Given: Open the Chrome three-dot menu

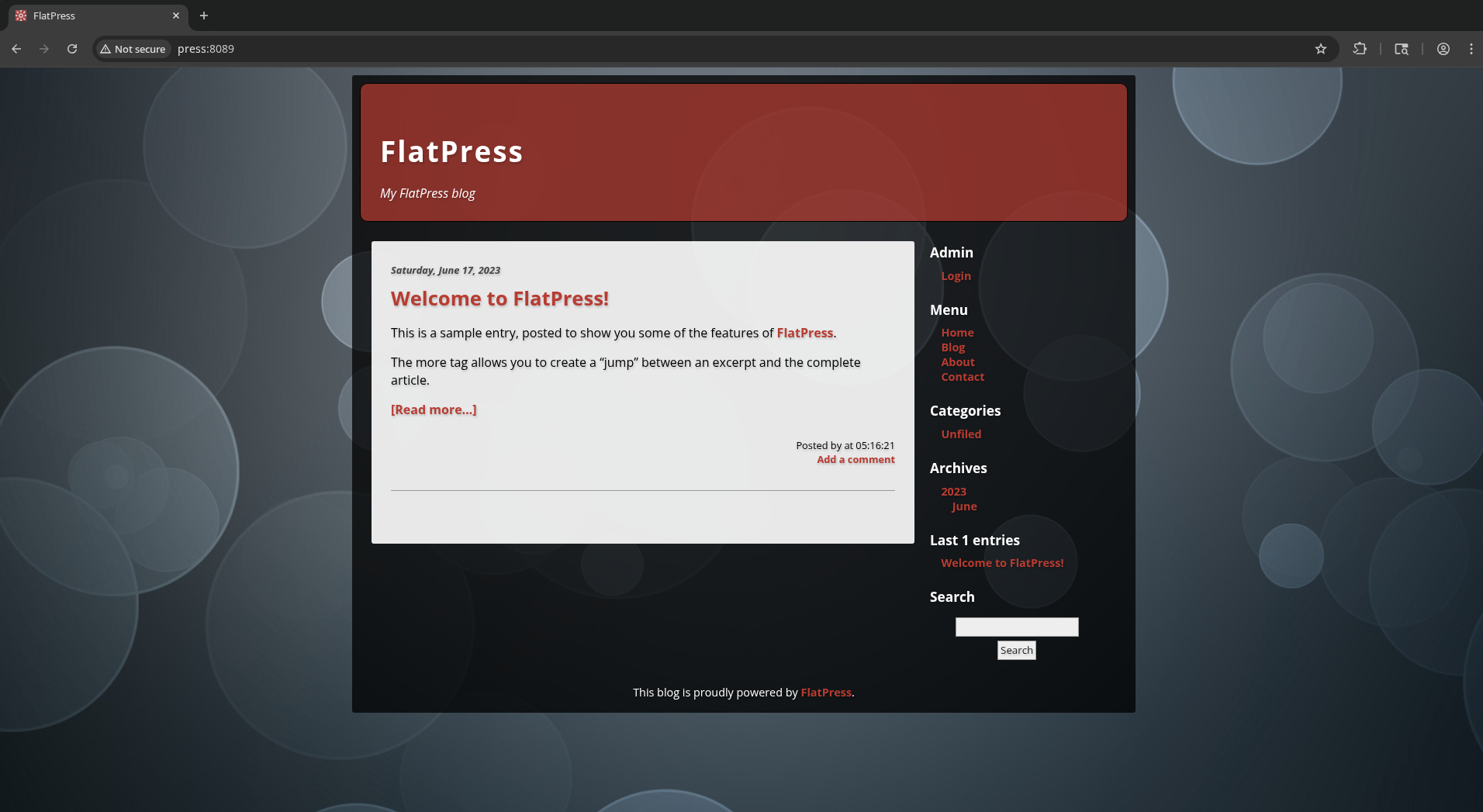Looking at the screenshot, I should (x=1471, y=49).
